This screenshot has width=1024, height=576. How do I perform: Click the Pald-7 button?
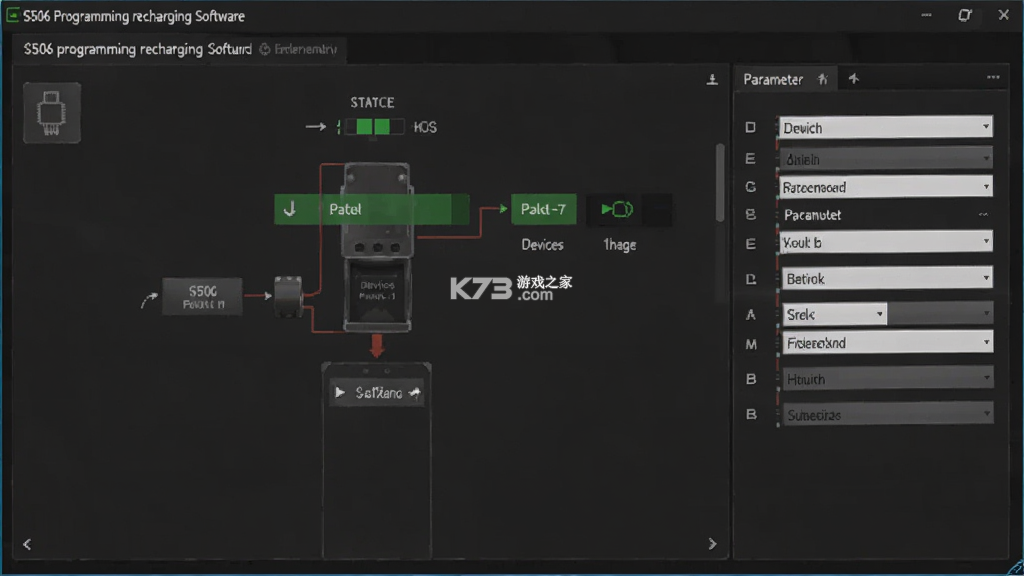[543, 209]
